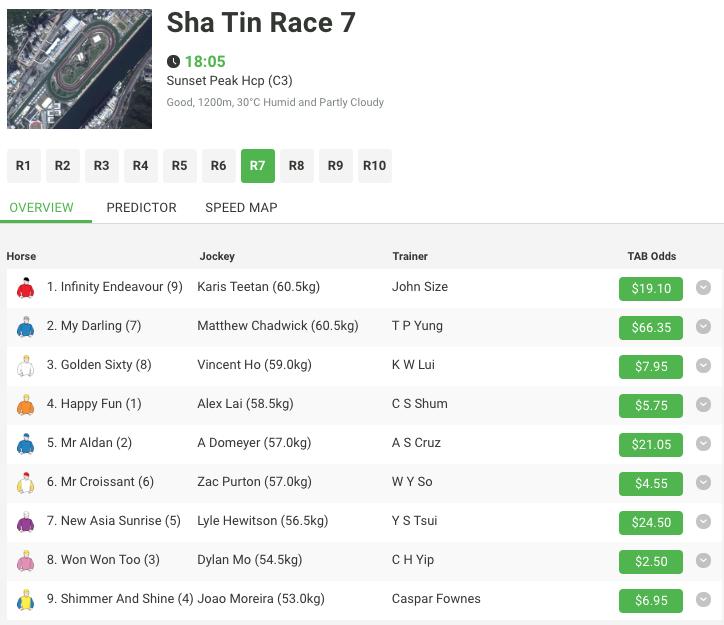Expand Mr Aldan row details chevron
This screenshot has width=724, height=625.
tap(703, 444)
